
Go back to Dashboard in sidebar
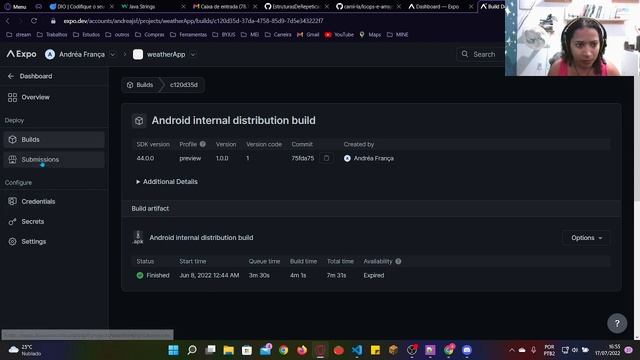click(x=30, y=76)
